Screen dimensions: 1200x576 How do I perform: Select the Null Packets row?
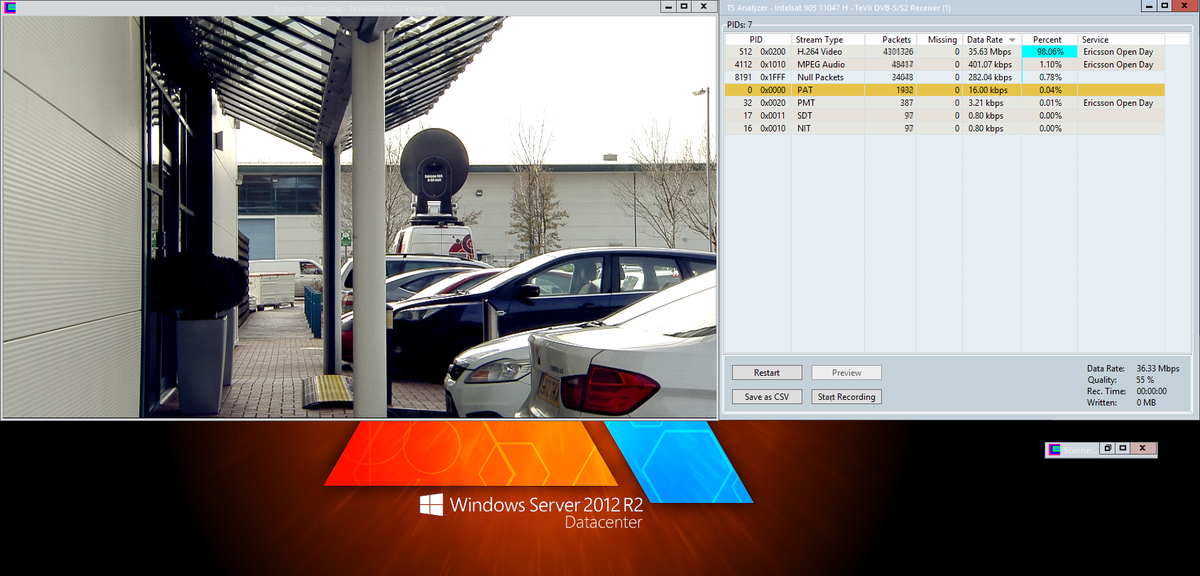[x=945, y=77]
